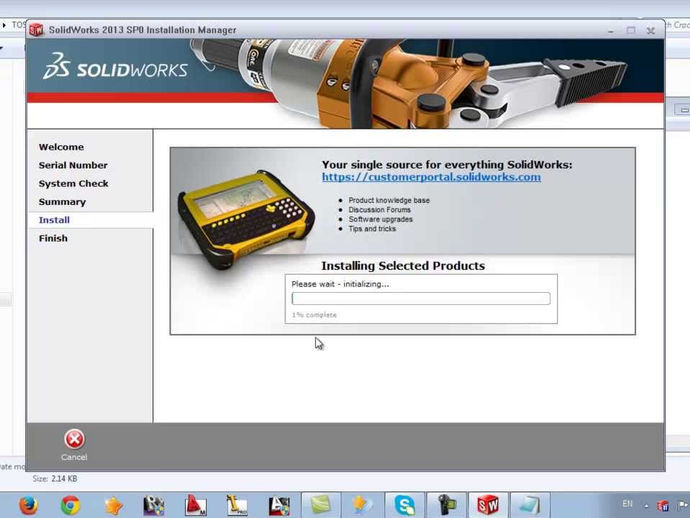Open the orange star app in taskbar
The height and width of the screenshot is (518, 690).
pyautogui.click(x=113, y=505)
